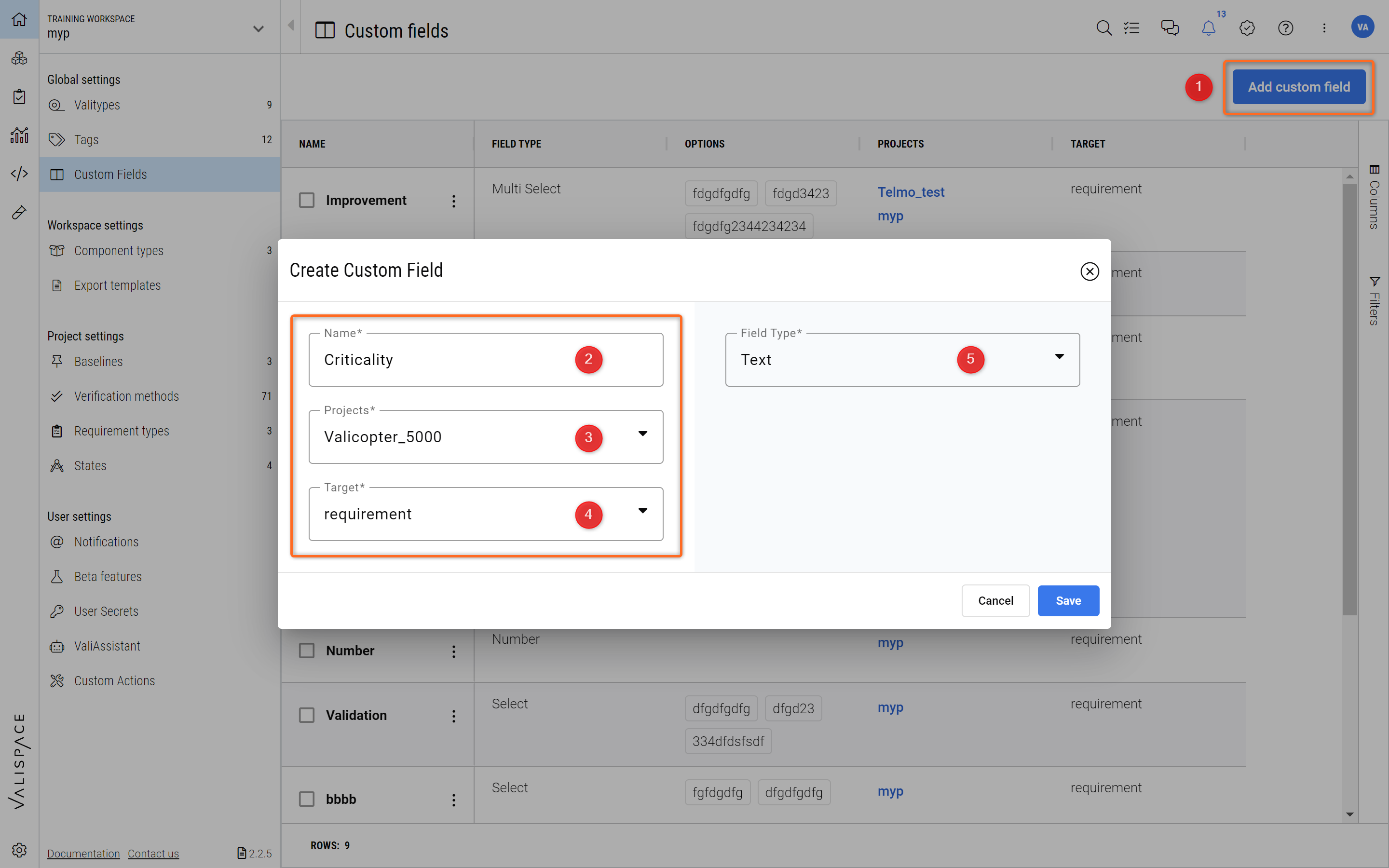The width and height of the screenshot is (1389, 868).
Task: Open the pencil edit icon in left rail
Action: click(x=19, y=212)
